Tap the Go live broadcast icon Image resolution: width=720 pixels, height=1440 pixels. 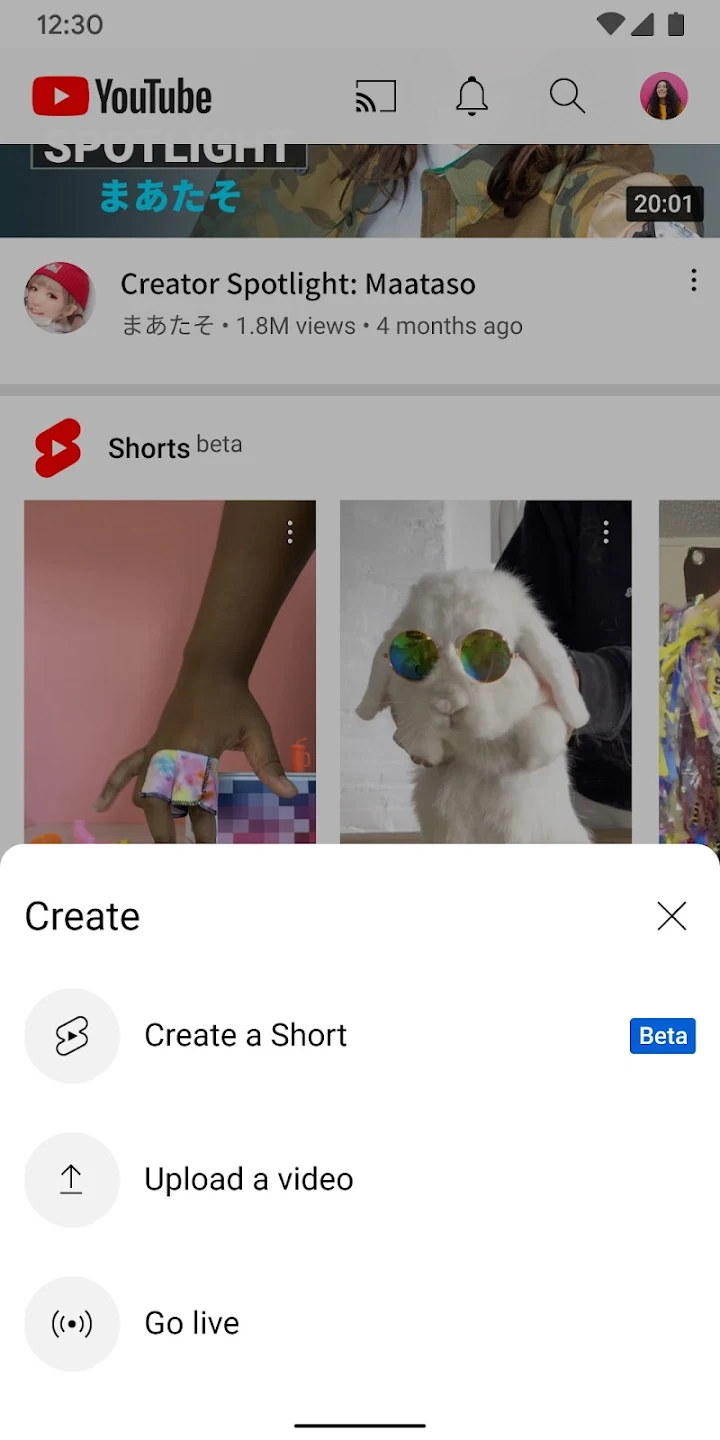point(72,1324)
